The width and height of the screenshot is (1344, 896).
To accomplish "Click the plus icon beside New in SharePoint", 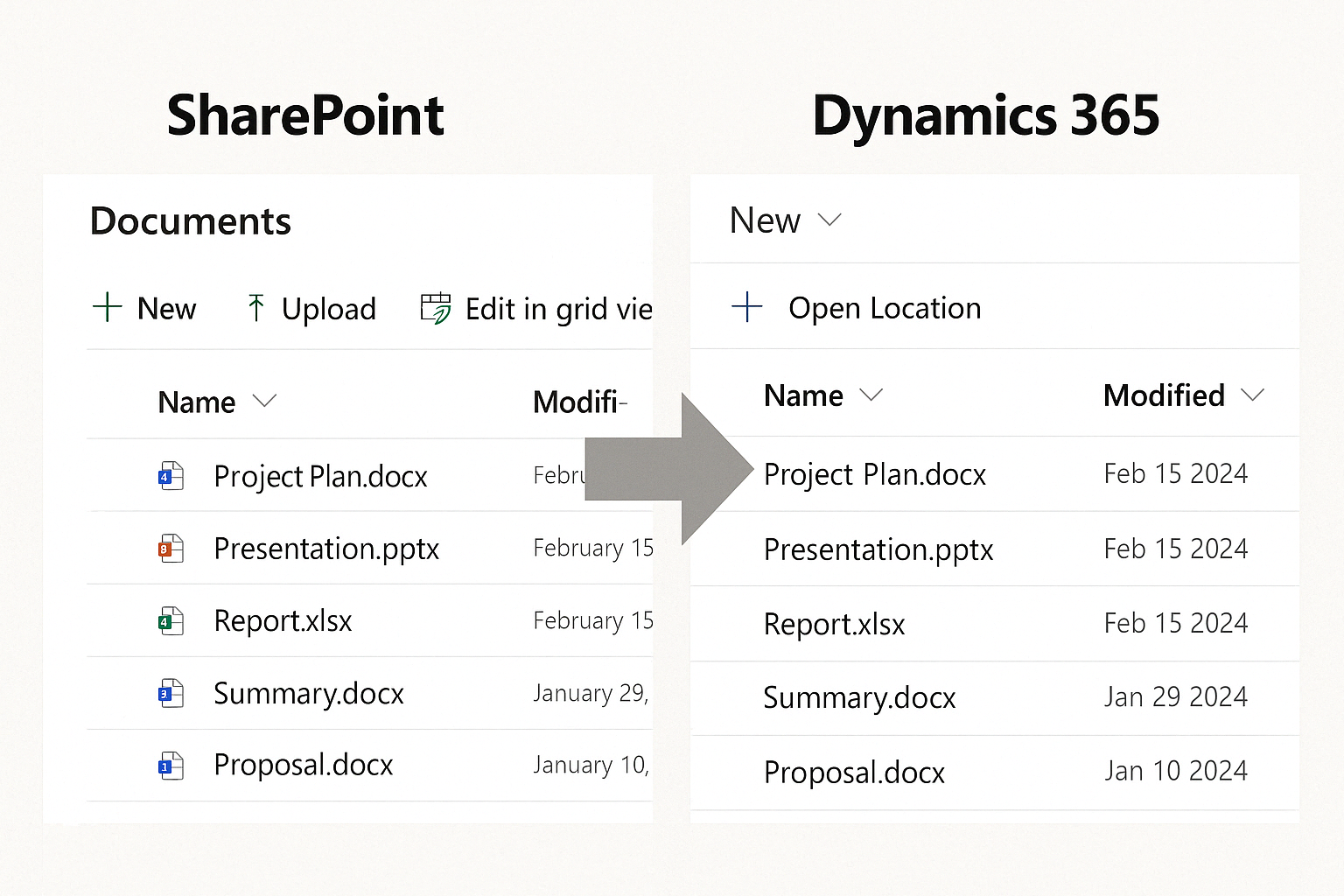I will coord(107,308).
